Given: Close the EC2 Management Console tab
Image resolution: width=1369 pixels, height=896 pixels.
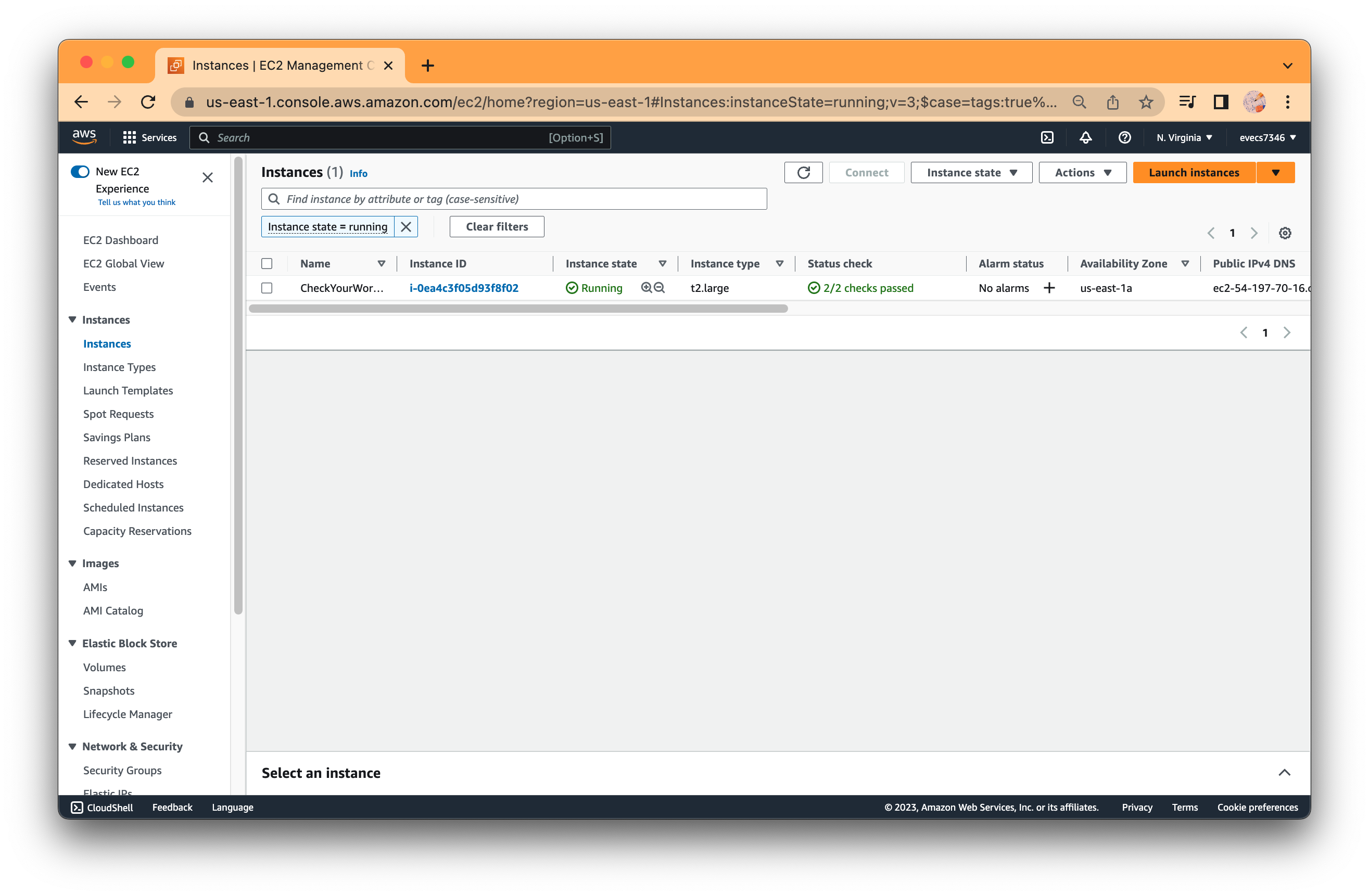Looking at the screenshot, I should click(388, 66).
